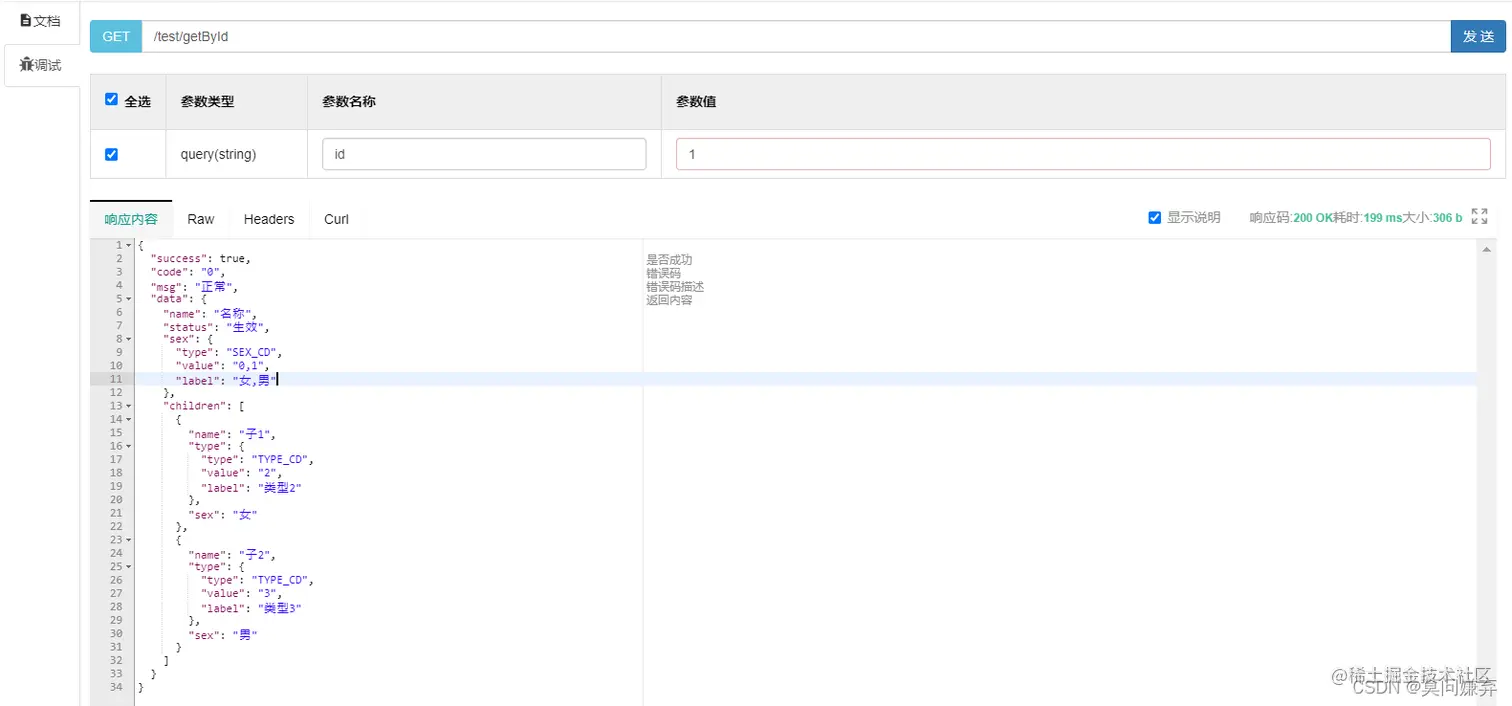Click the 错误码描述 description text
Viewport: 1512px width, 706px height.
(x=675, y=287)
